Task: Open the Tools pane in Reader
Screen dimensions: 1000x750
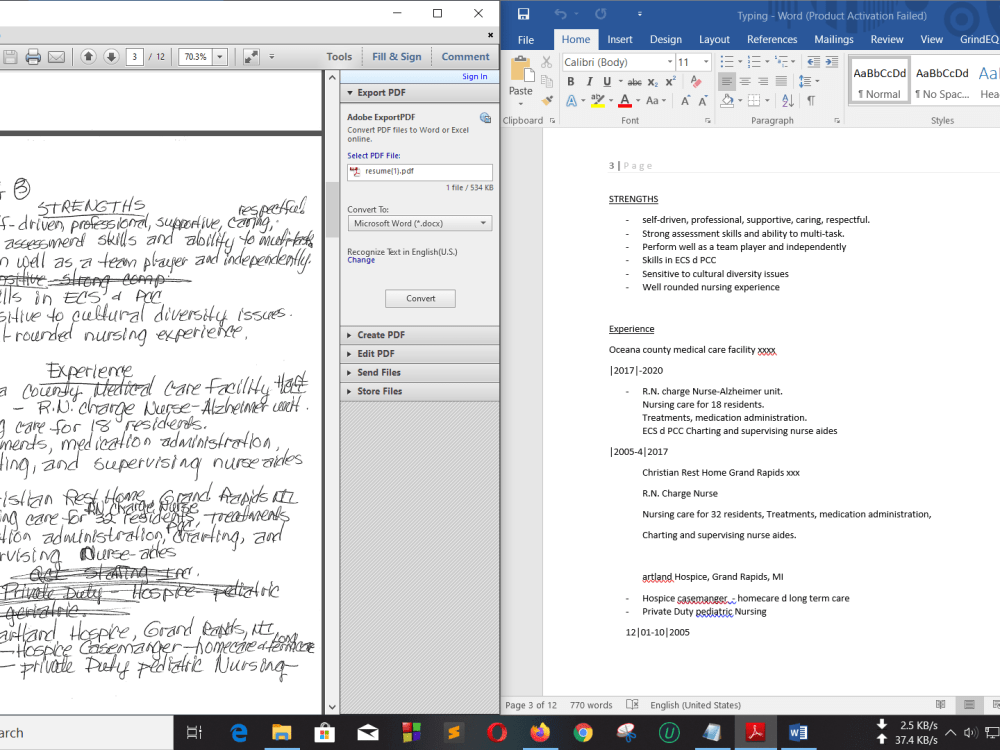Action: click(339, 57)
